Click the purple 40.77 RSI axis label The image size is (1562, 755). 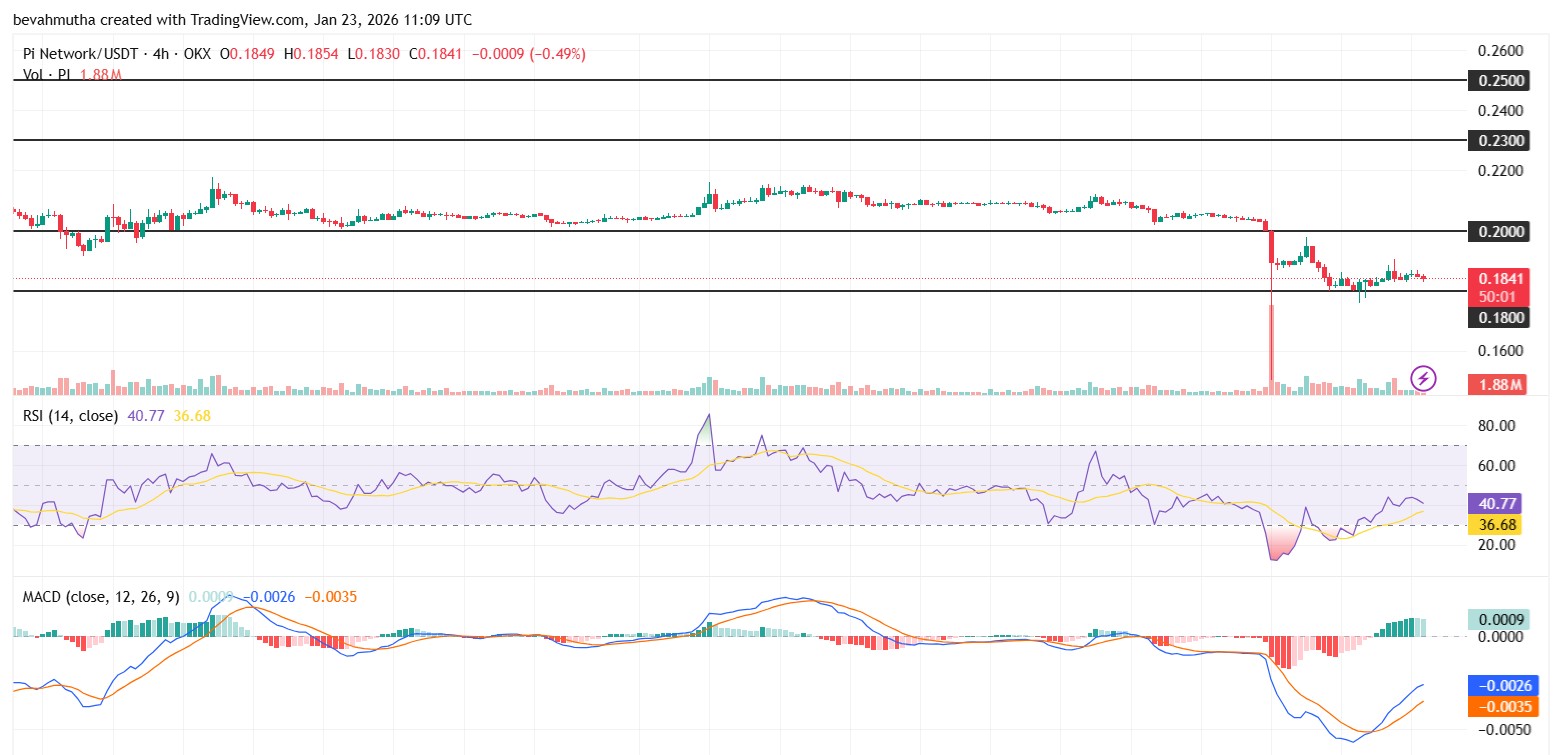click(x=1494, y=504)
